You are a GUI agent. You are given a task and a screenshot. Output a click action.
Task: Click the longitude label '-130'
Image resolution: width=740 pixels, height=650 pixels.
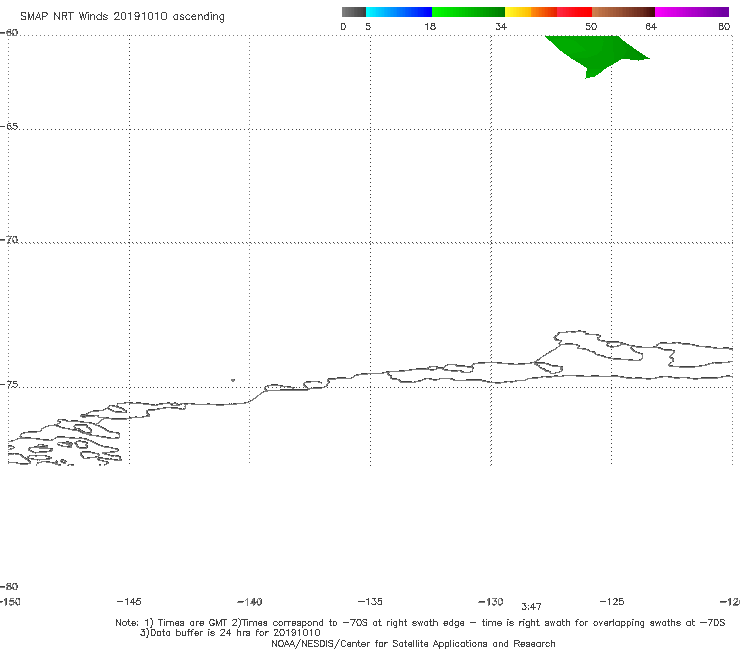491,601
